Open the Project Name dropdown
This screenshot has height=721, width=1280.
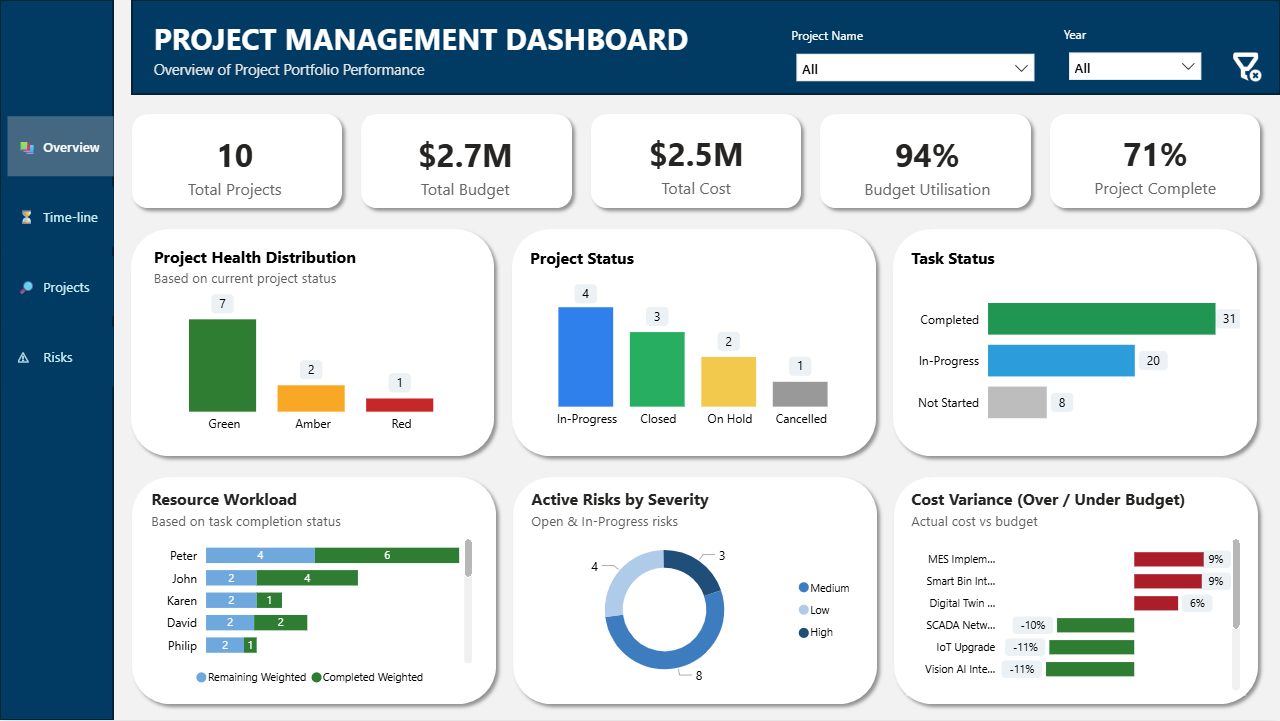914,69
